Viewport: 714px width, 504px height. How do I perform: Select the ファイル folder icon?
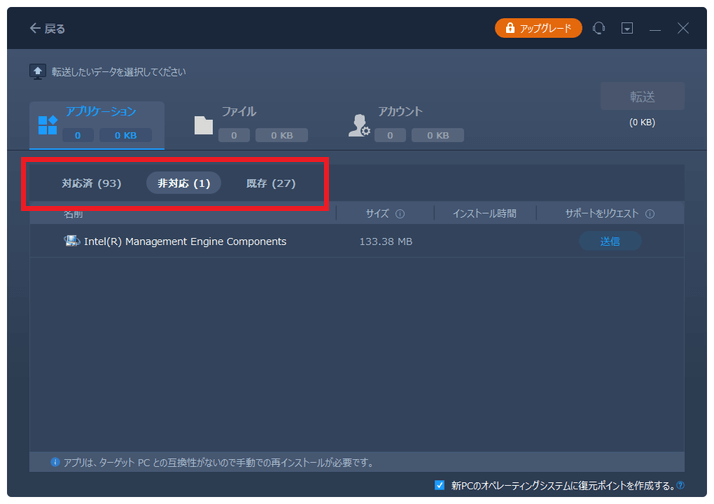(204, 125)
